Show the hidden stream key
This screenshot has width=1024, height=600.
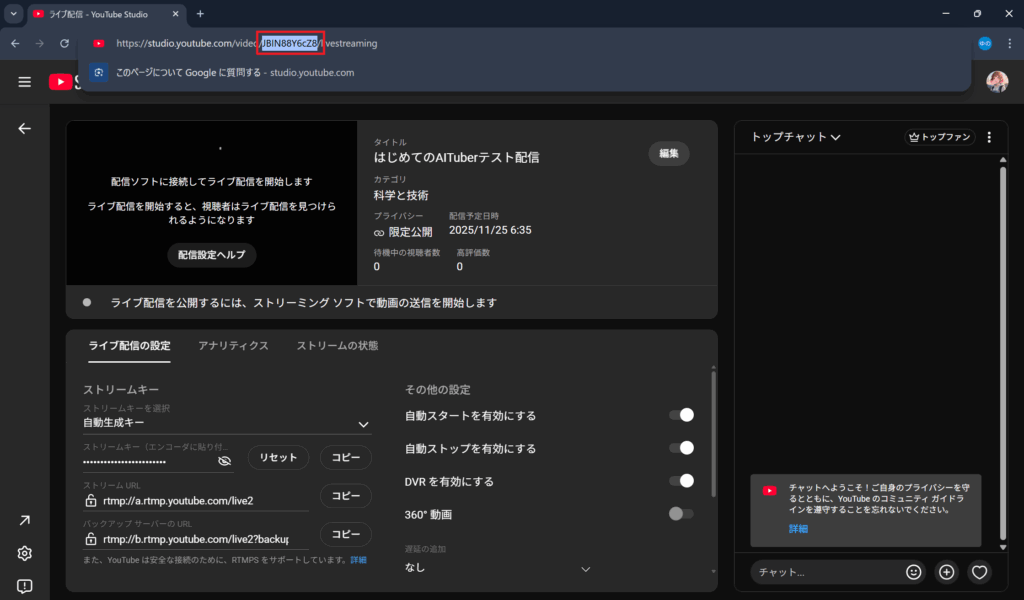224,460
